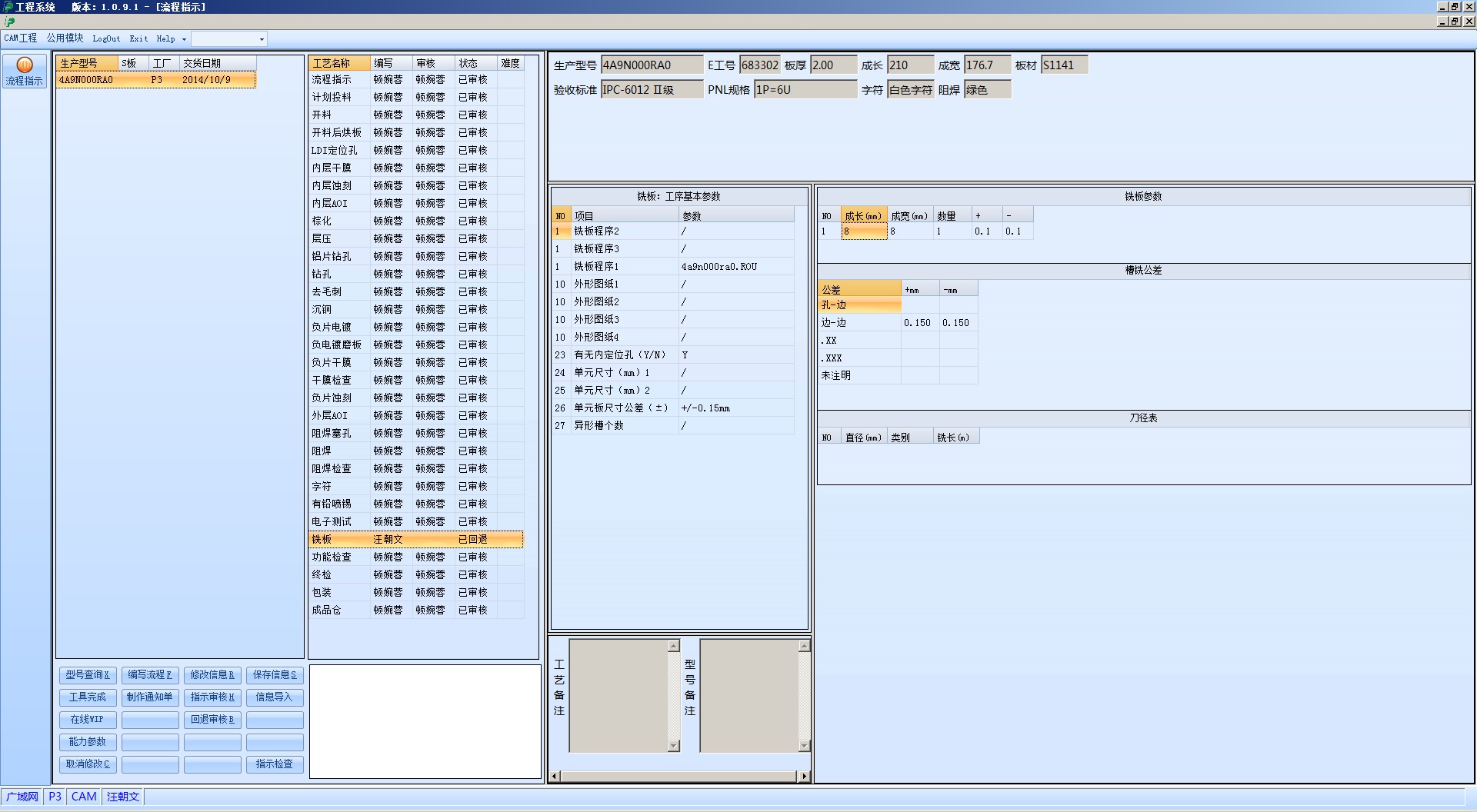
Task: Click the 广域网 status bar entry
Action: [22, 797]
